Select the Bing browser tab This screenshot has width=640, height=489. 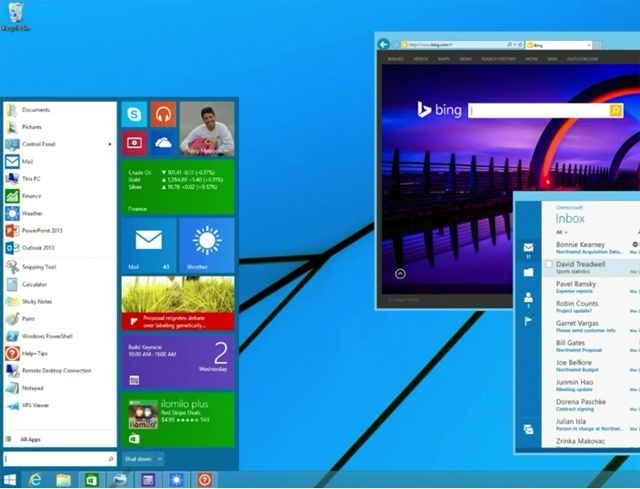559,45
